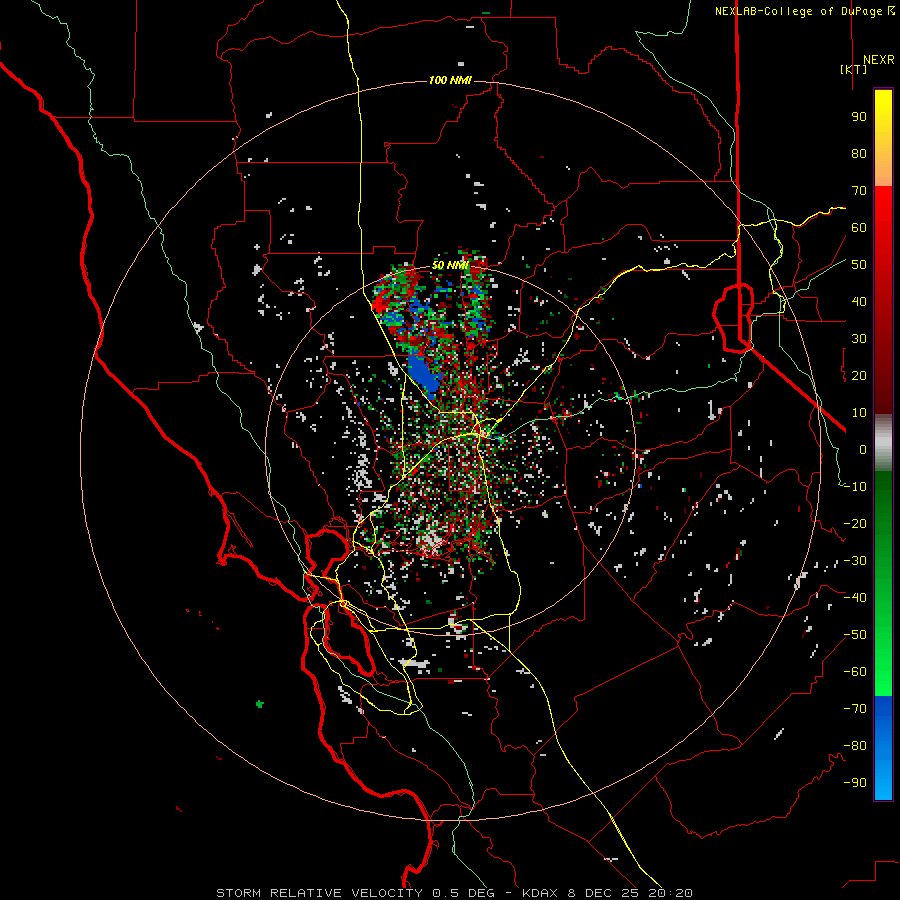
Task: Click the NEXLAB-College of DuPage credit text
Action: (x=798, y=11)
